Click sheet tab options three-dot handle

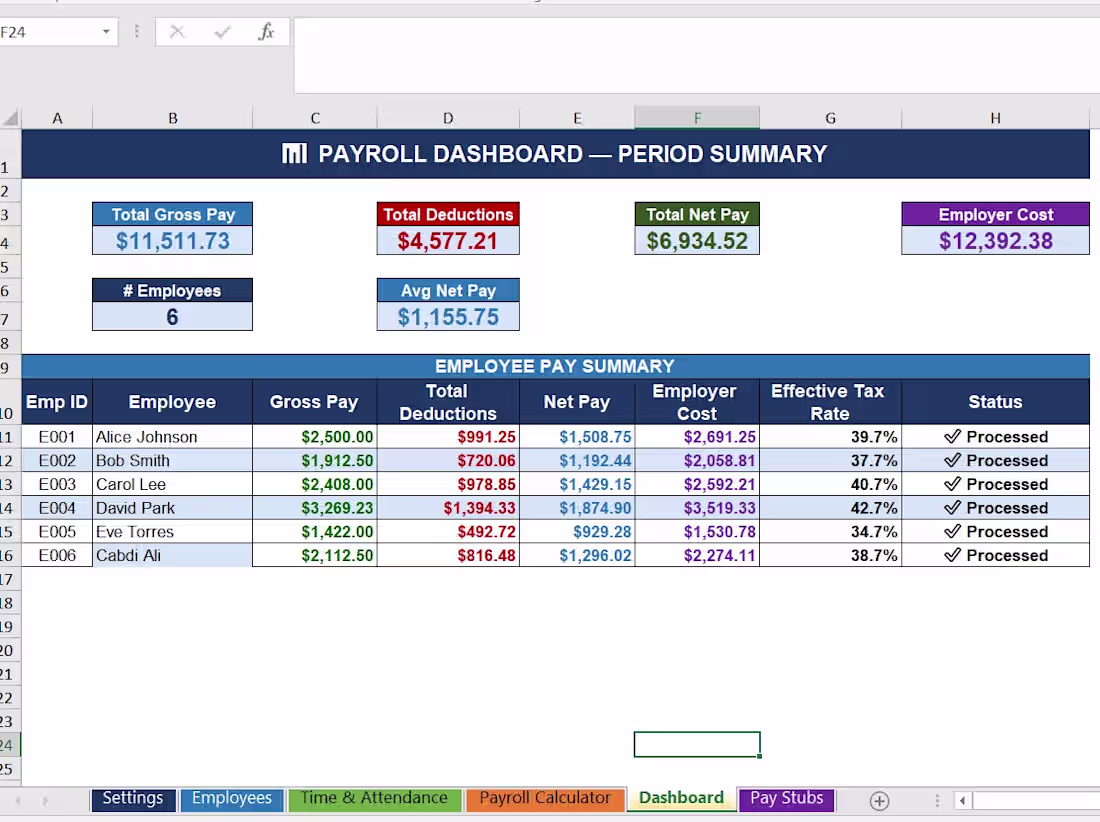coord(937,800)
